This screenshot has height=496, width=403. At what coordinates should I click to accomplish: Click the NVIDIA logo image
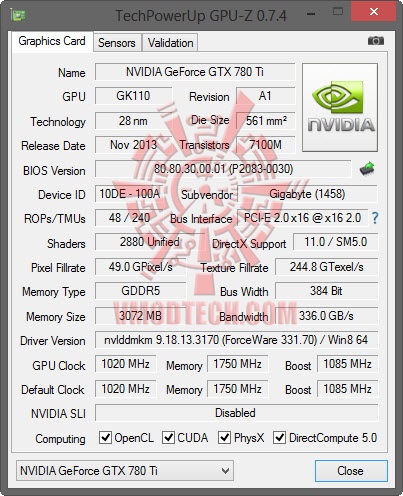coord(340,107)
